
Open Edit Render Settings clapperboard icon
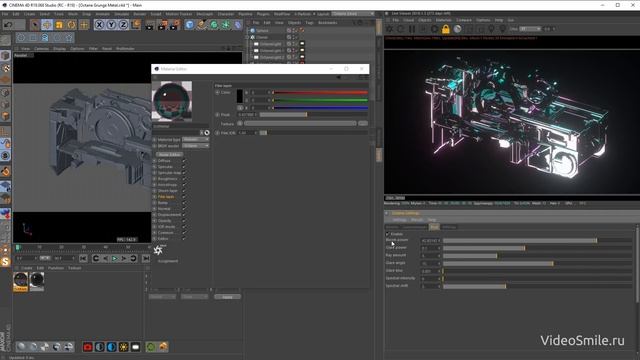(x=174, y=25)
